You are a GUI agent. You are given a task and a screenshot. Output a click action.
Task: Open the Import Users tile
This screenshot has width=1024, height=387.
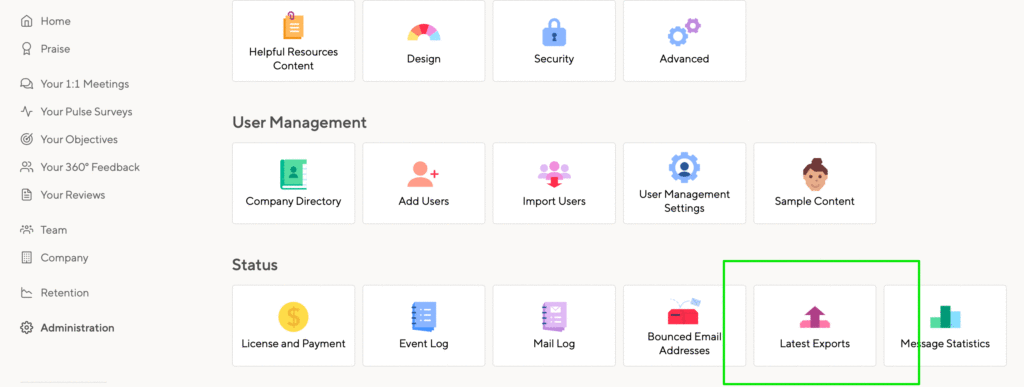pos(554,183)
